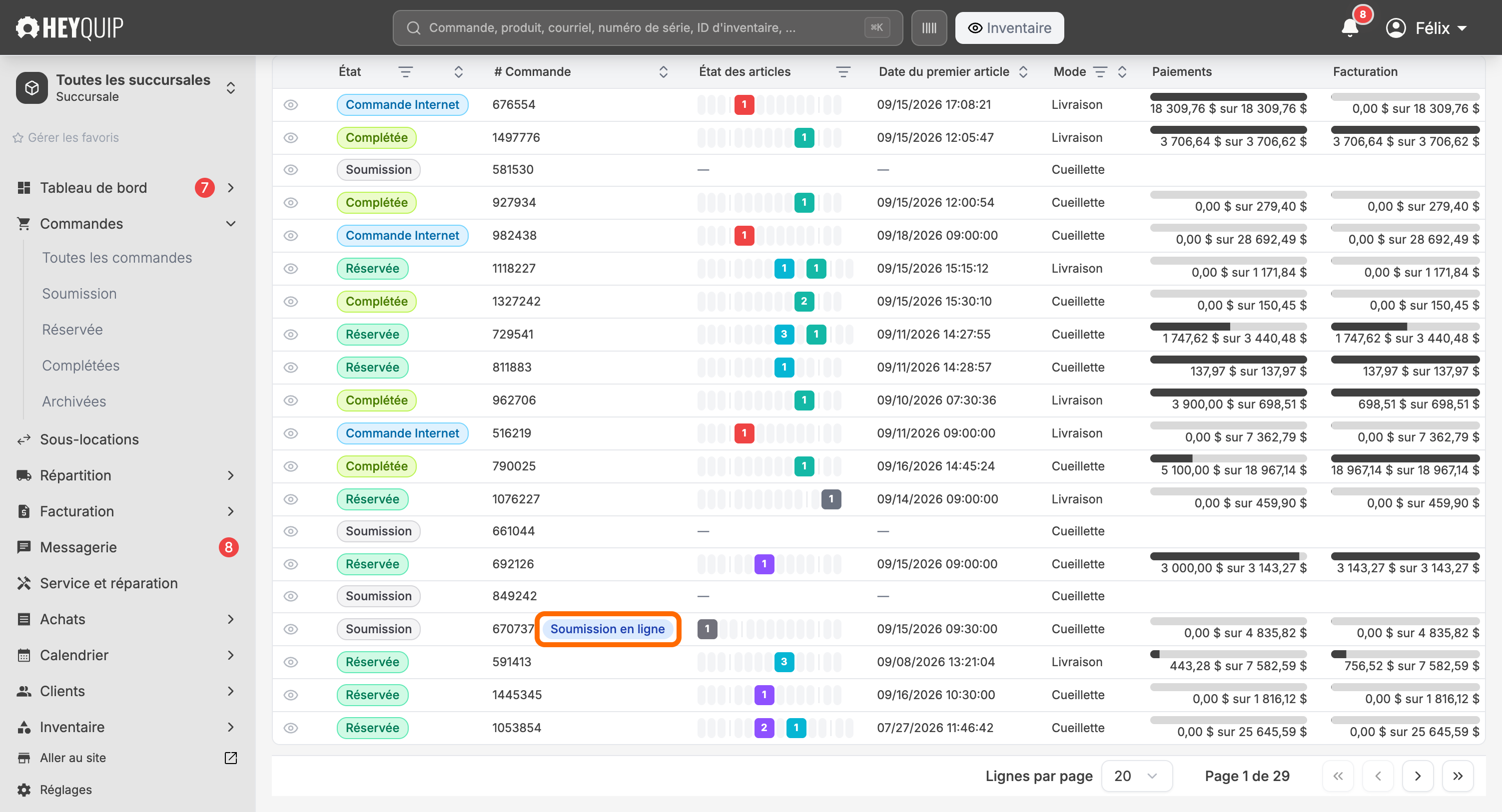The width and height of the screenshot is (1502, 812).
Task: Expand the Répartition menu
Action: tap(231, 475)
